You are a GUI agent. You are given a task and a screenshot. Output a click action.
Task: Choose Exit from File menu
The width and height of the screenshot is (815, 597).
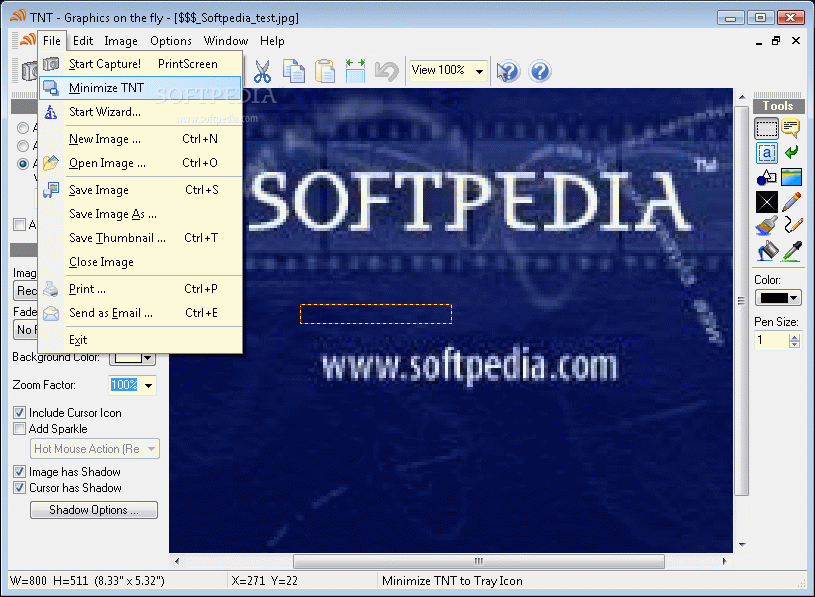[140, 340]
